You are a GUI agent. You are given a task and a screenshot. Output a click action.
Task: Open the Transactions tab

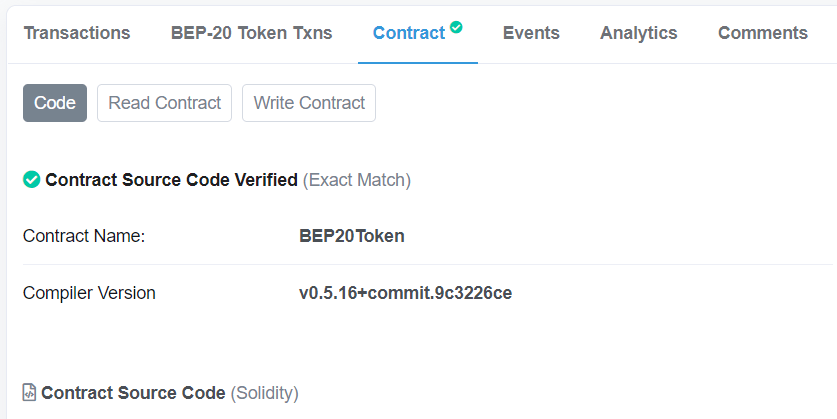tap(77, 33)
